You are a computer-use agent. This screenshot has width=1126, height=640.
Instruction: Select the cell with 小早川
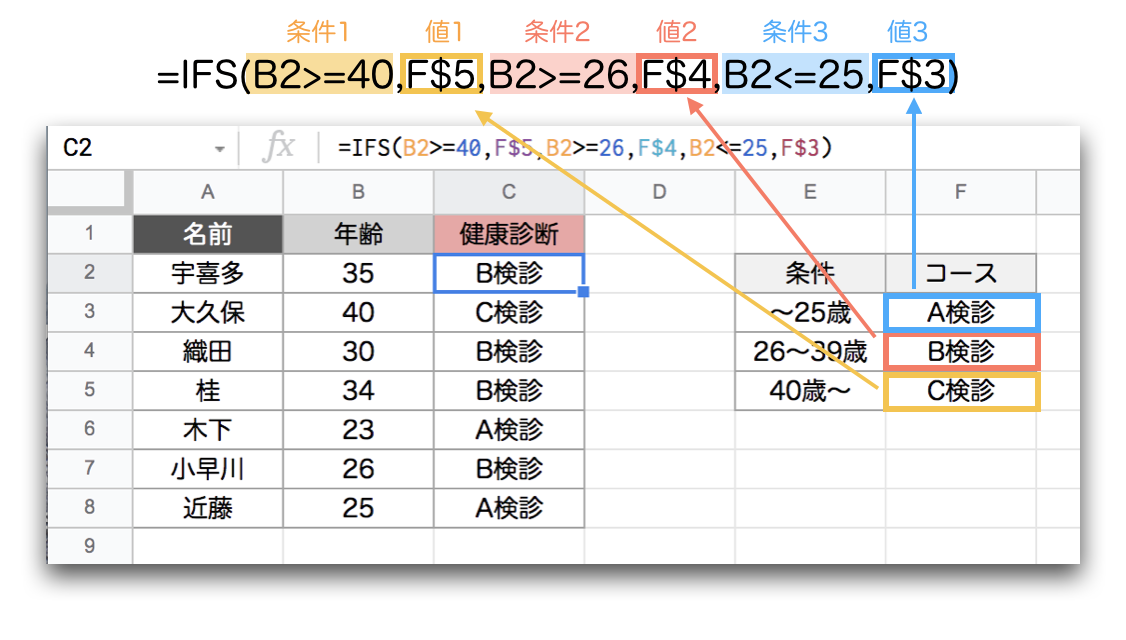pyautogui.click(x=208, y=468)
